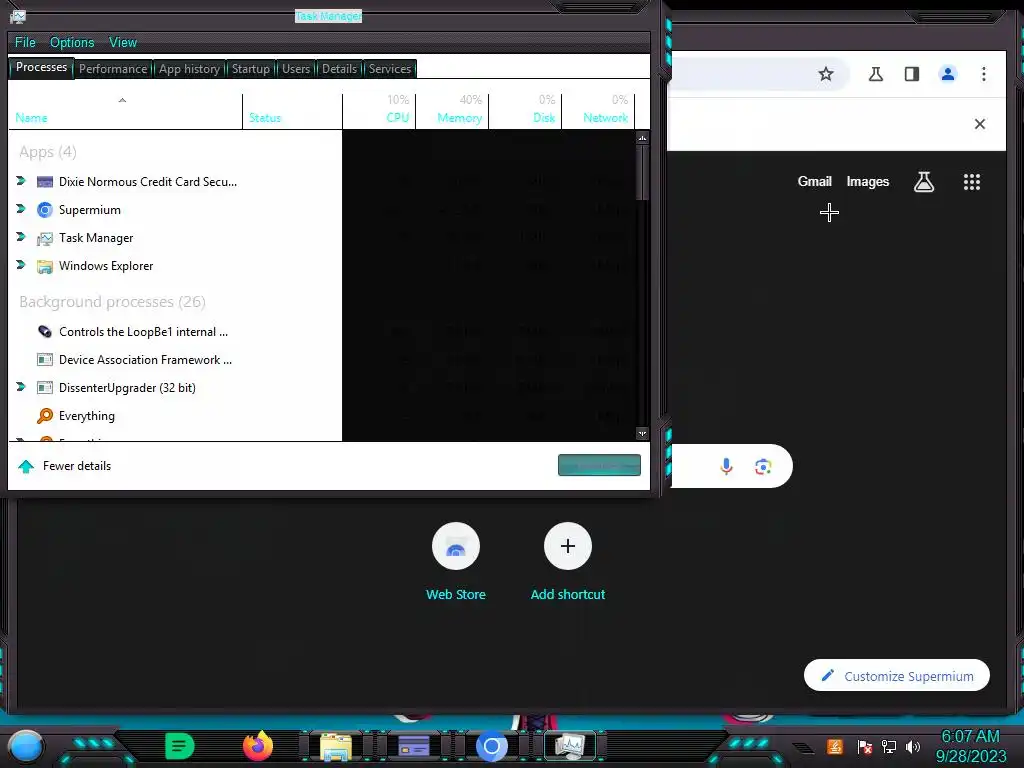Select the 'Device Association Framework ...' row

click(175, 360)
